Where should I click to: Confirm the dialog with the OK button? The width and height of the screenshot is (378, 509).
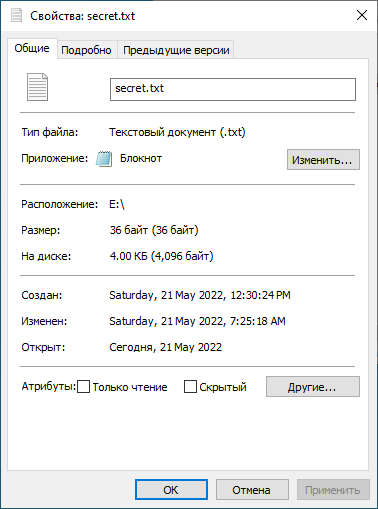171,490
